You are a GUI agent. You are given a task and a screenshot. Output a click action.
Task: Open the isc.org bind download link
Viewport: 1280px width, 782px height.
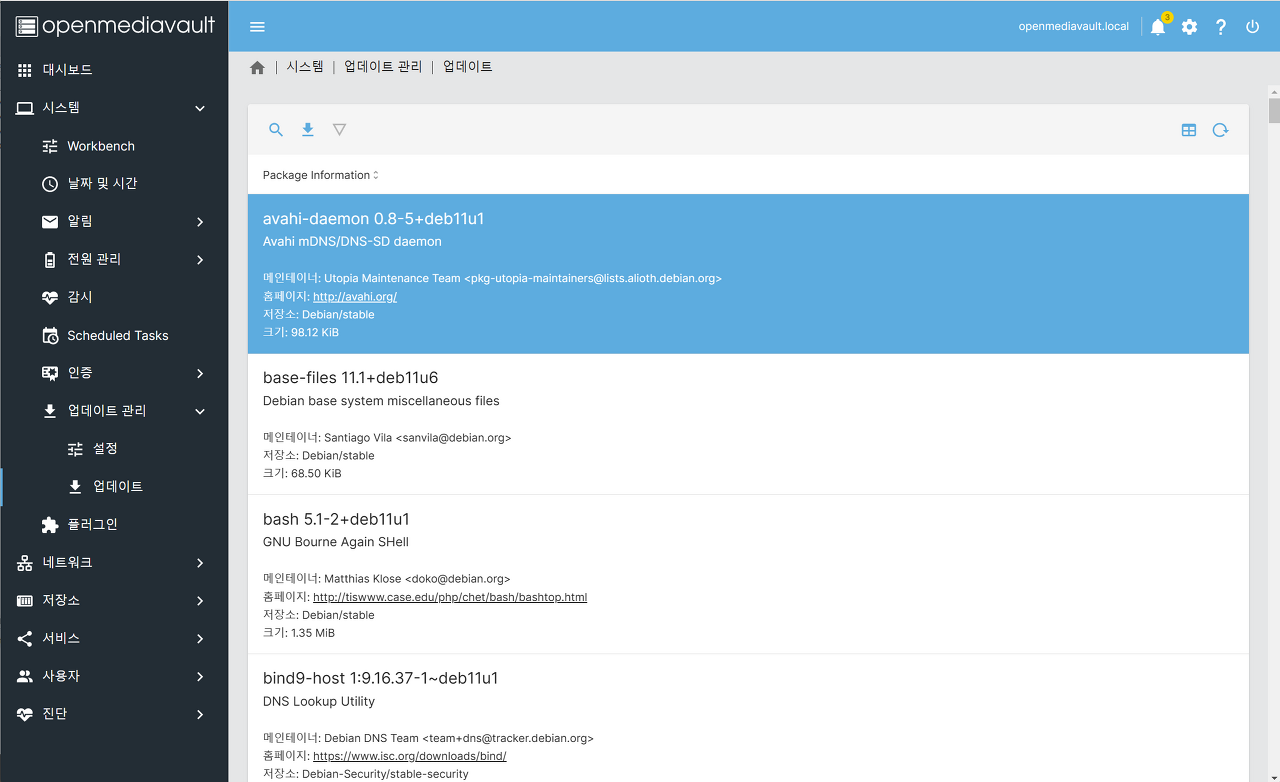click(410, 756)
